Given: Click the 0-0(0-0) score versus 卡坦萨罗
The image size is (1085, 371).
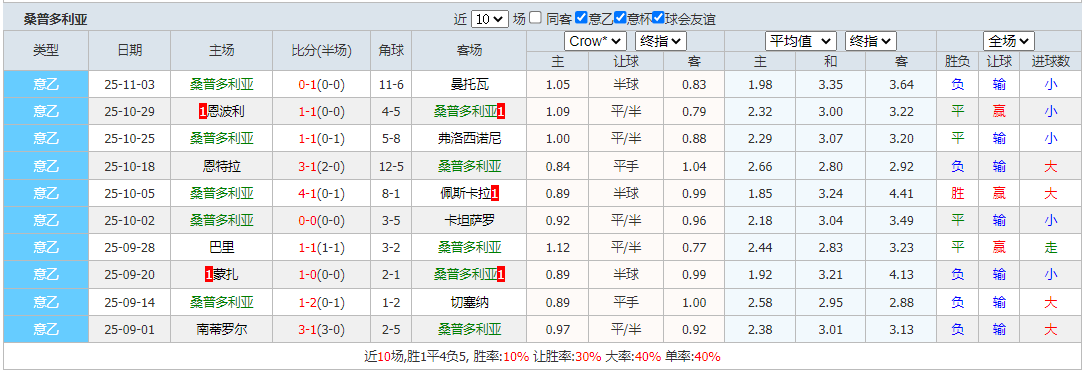Looking at the screenshot, I should click(x=322, y=221).
